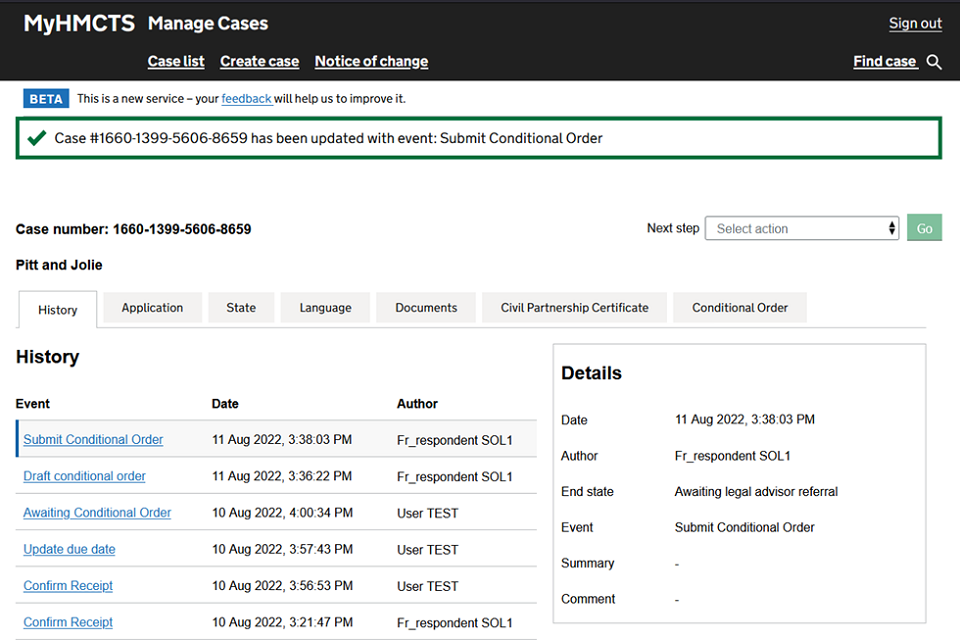This screenshot has height=640, width=960.
Task: Switch to the Application tab
Action: (152, 308)
